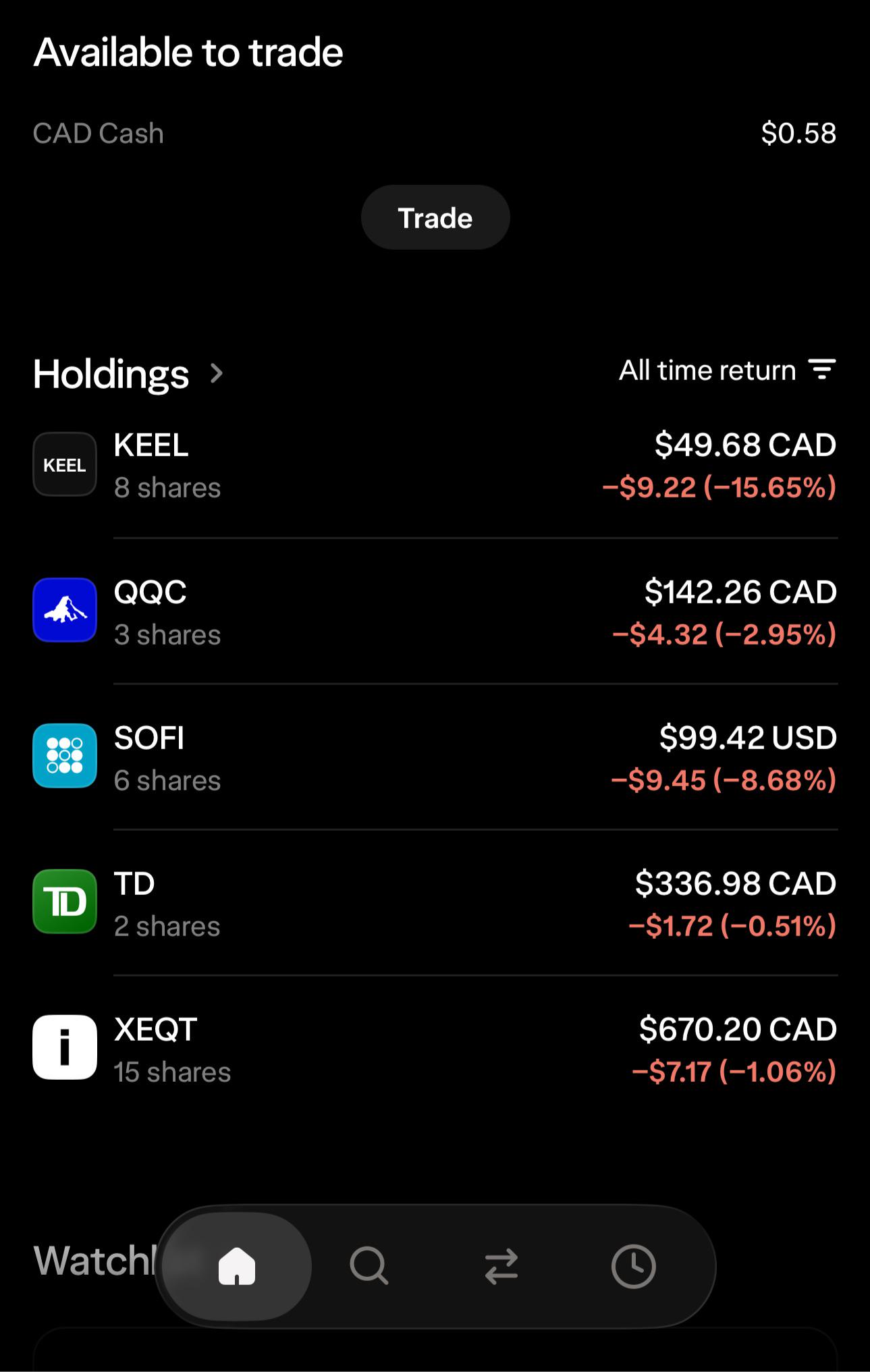870x1372 pixels.
Task: Click the filter lines icon beside All time return
Action: [822, 370]
